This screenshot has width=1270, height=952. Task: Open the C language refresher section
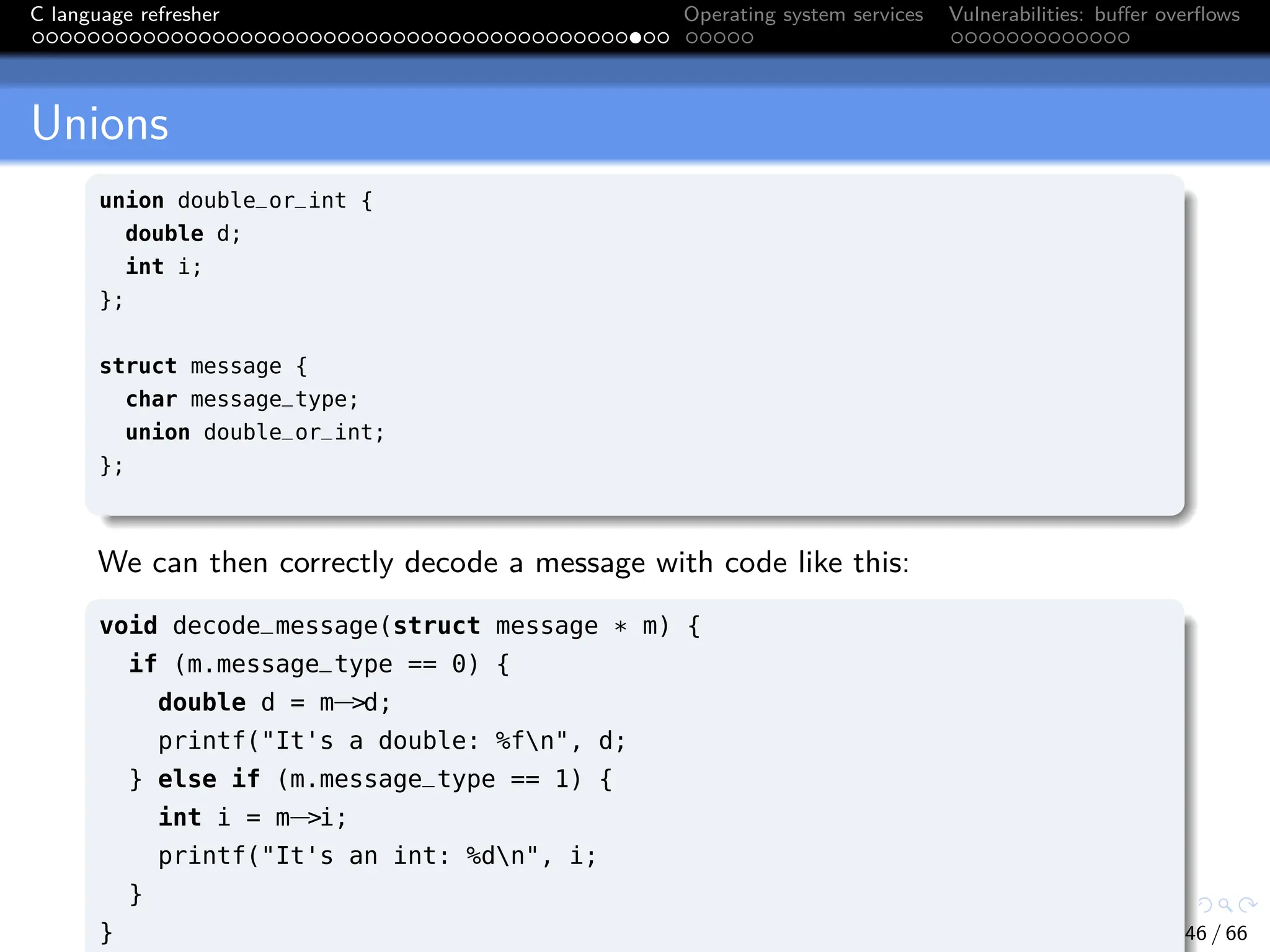pos(125,14)
